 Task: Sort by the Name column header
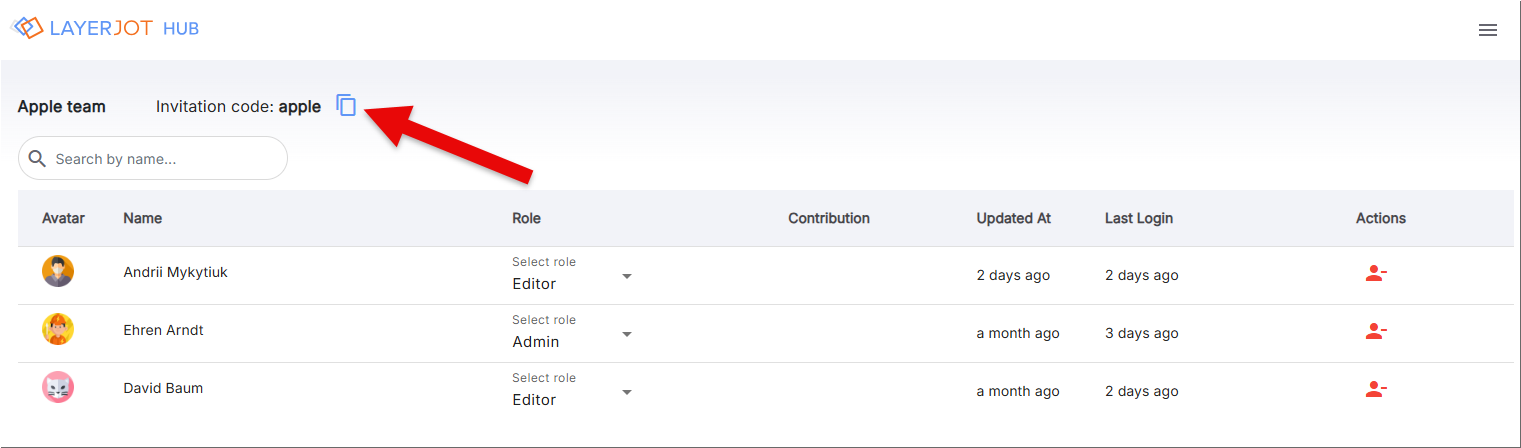click(143, 218)
